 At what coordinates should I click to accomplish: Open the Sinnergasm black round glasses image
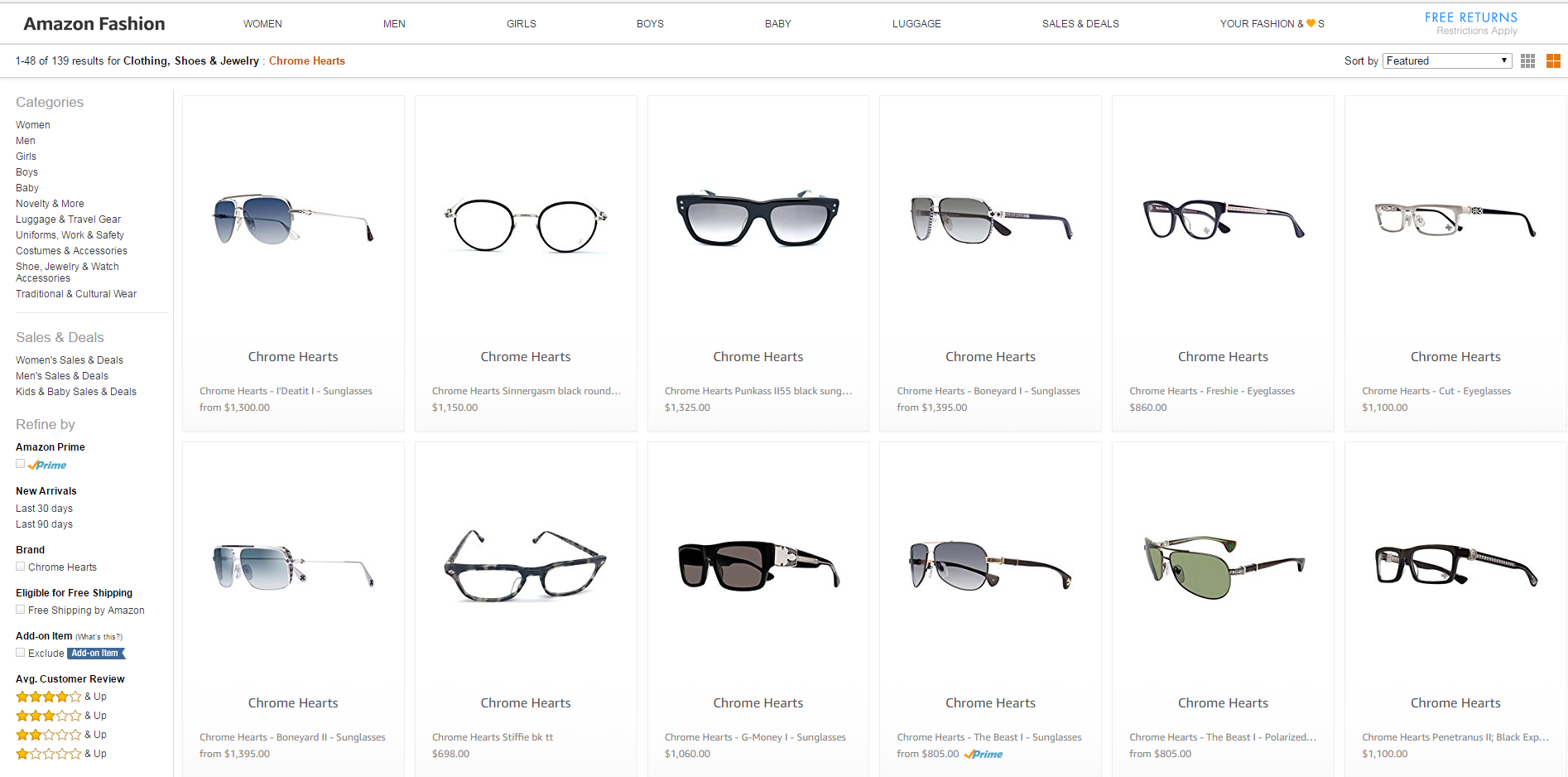[x=526, y=225]
